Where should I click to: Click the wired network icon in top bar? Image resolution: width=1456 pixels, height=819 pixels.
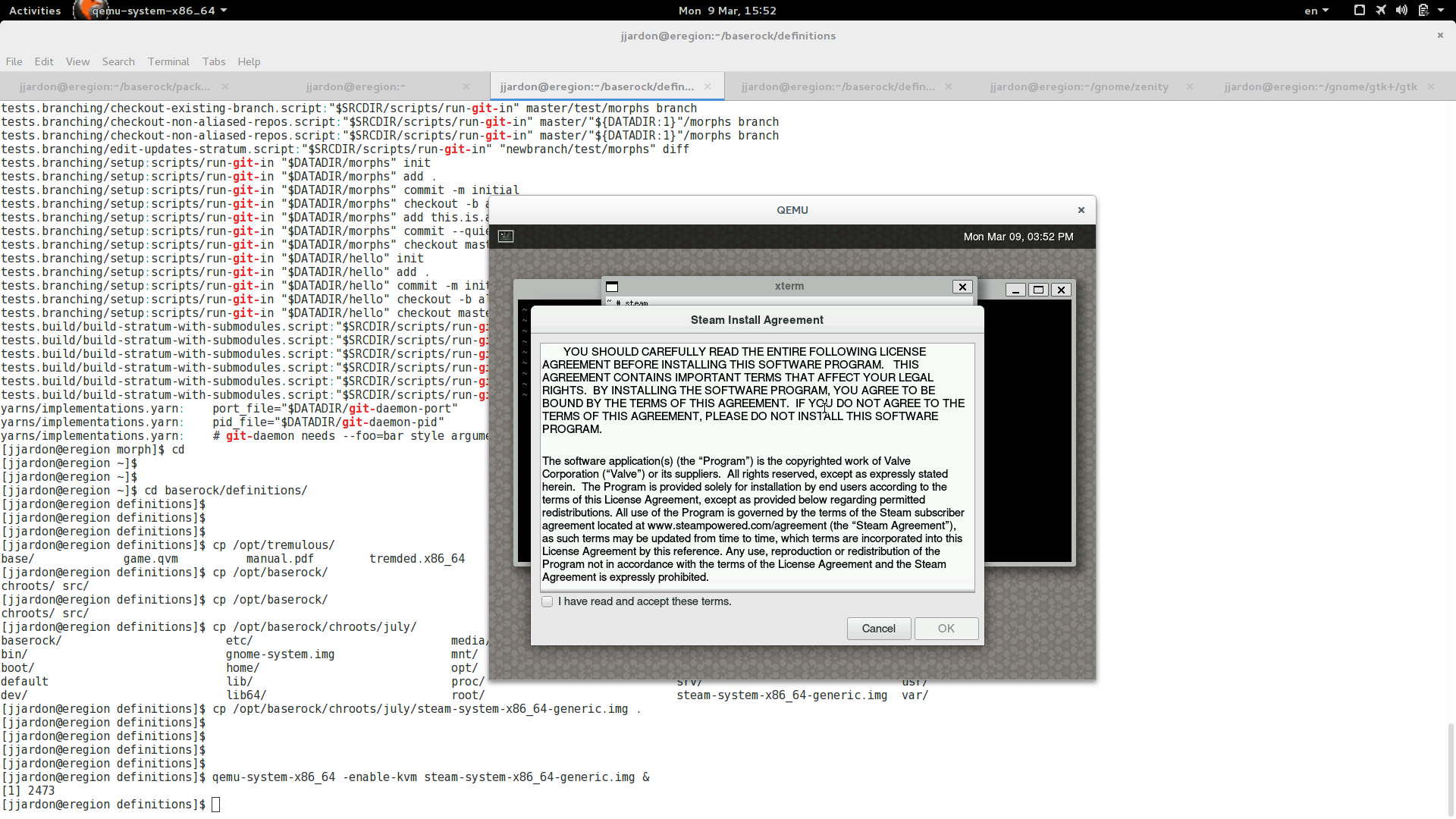point(1360,10)
